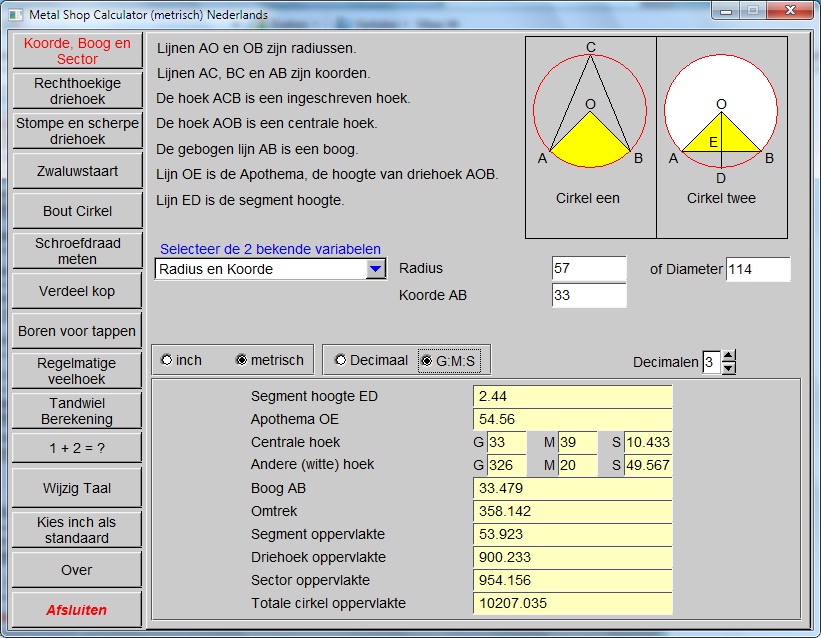
Task: Click the 'of Diameter' label
Action: point(686,269)
